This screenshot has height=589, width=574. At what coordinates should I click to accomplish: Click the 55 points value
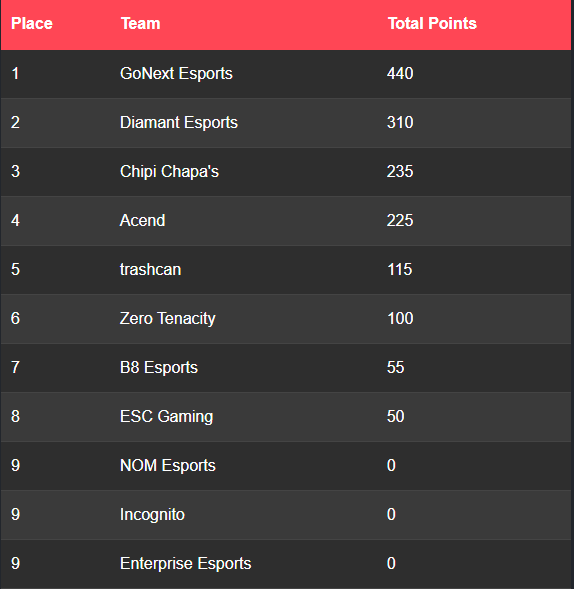coord(396,368)
